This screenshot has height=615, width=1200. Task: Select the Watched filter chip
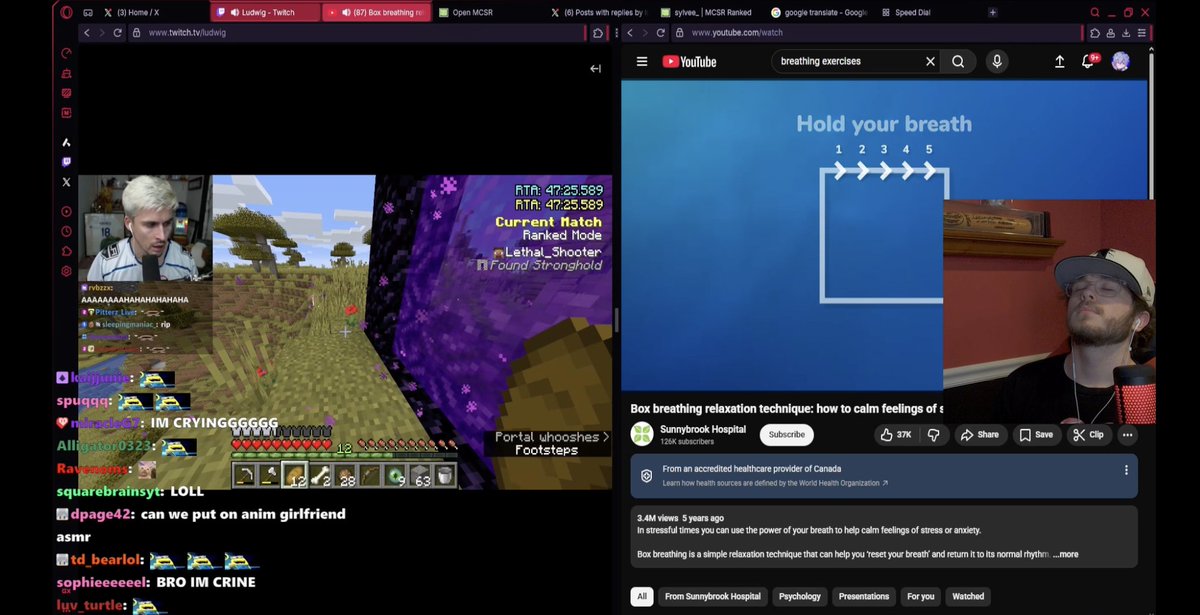coord(968,596)
